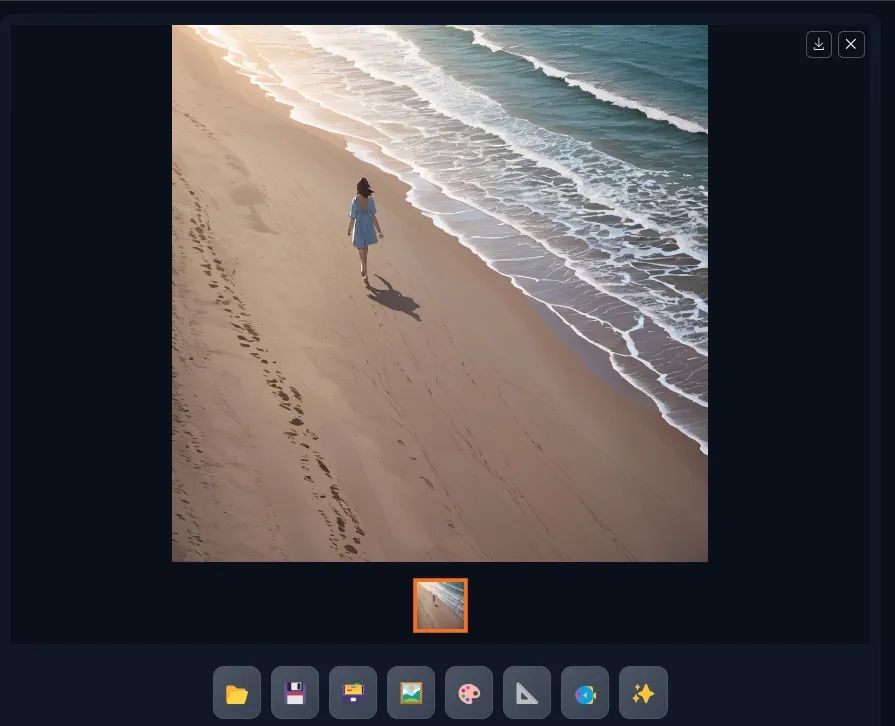The height and width of the screenshot is (726, 895).
Task: Close the image preview panel
Action: 851,45
